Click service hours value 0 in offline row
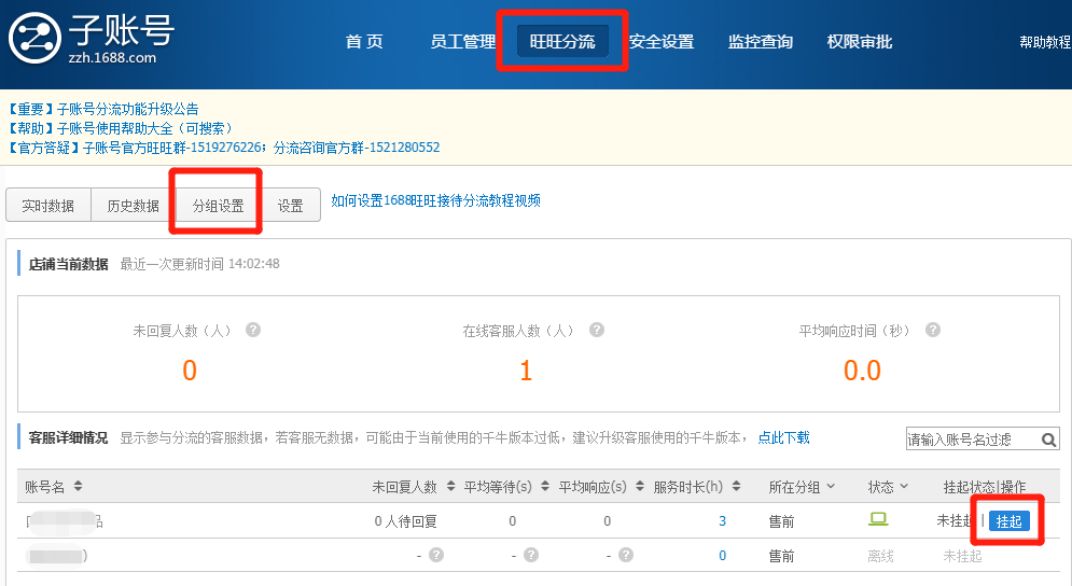The width and height of the screenshot is (1072, 586). (722, 555)
